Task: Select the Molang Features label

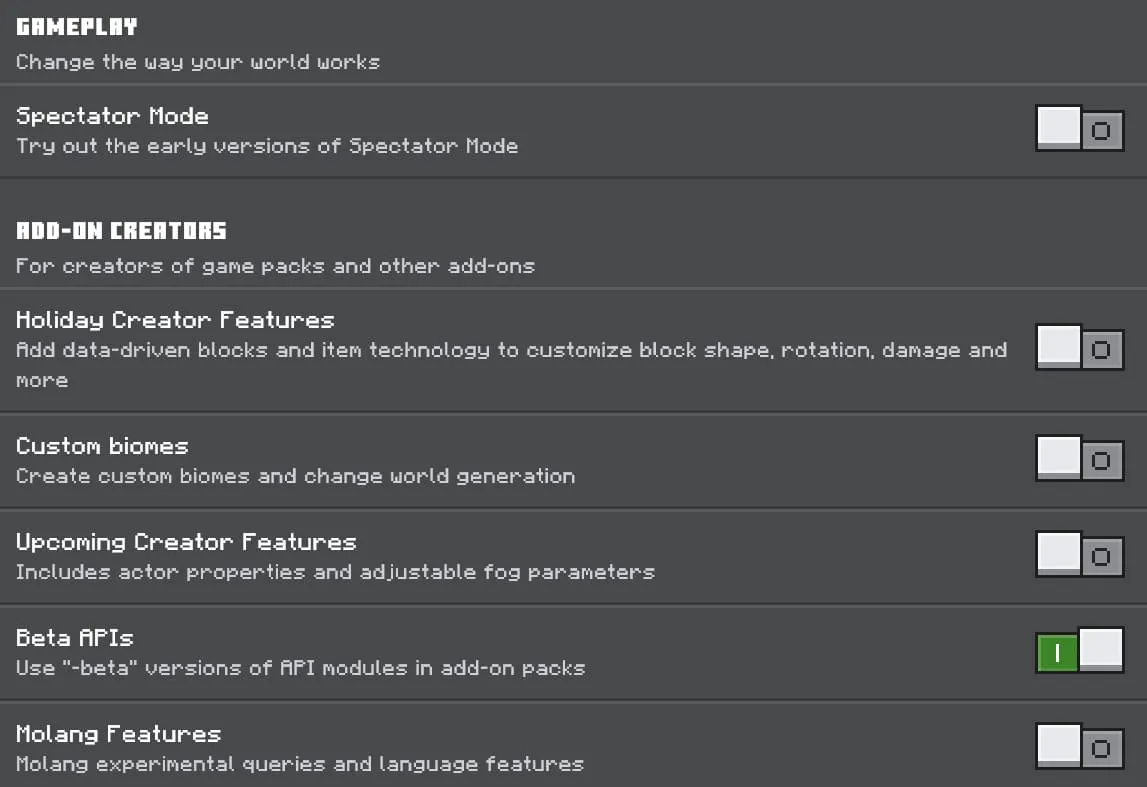Action: [119, 734]
